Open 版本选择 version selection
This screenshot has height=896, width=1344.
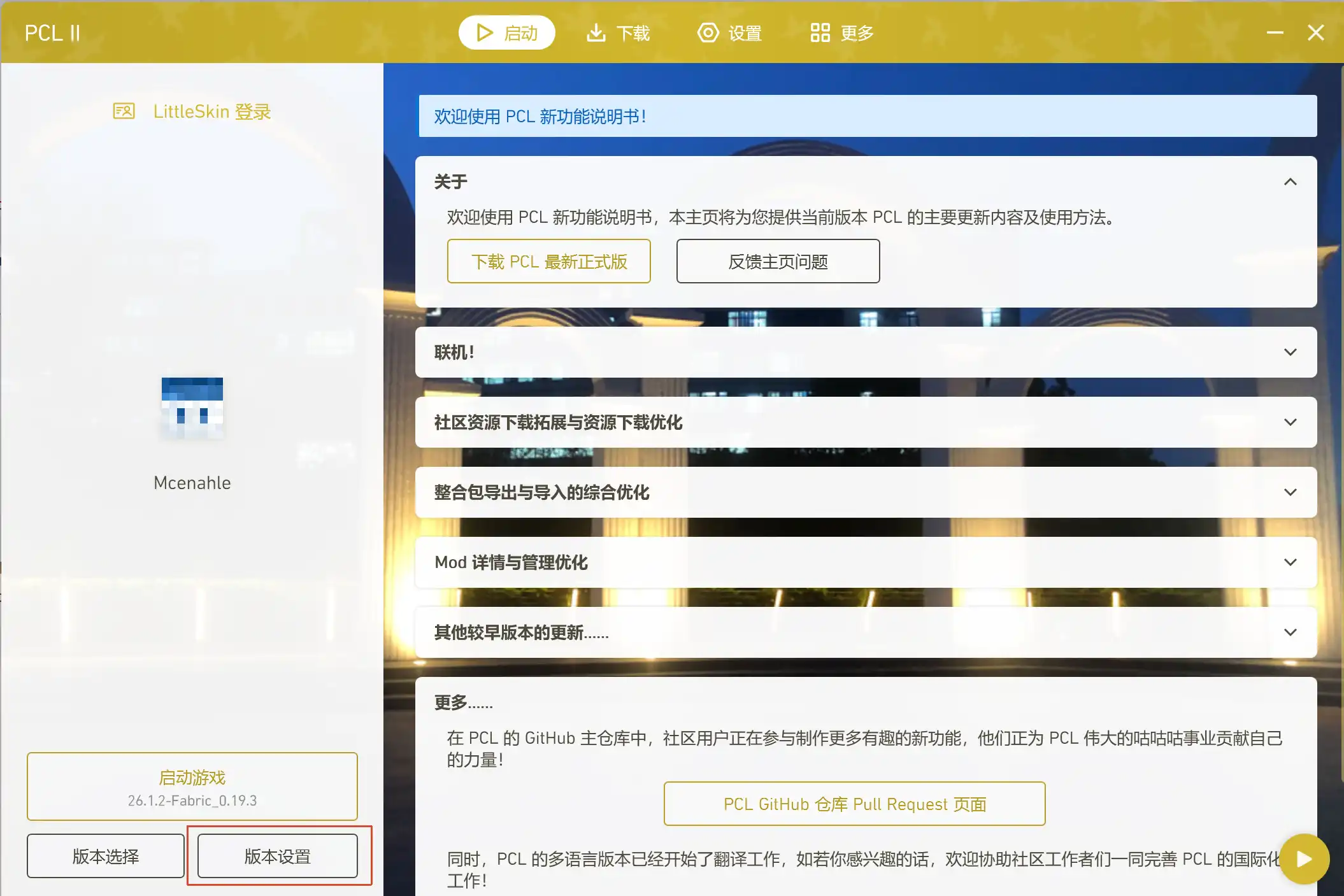tap(106, 856)
